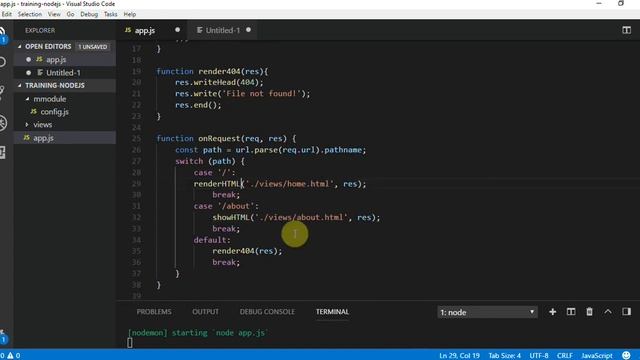Open the Selection menu
Screen dimensions: 640x360
point(30,14)
